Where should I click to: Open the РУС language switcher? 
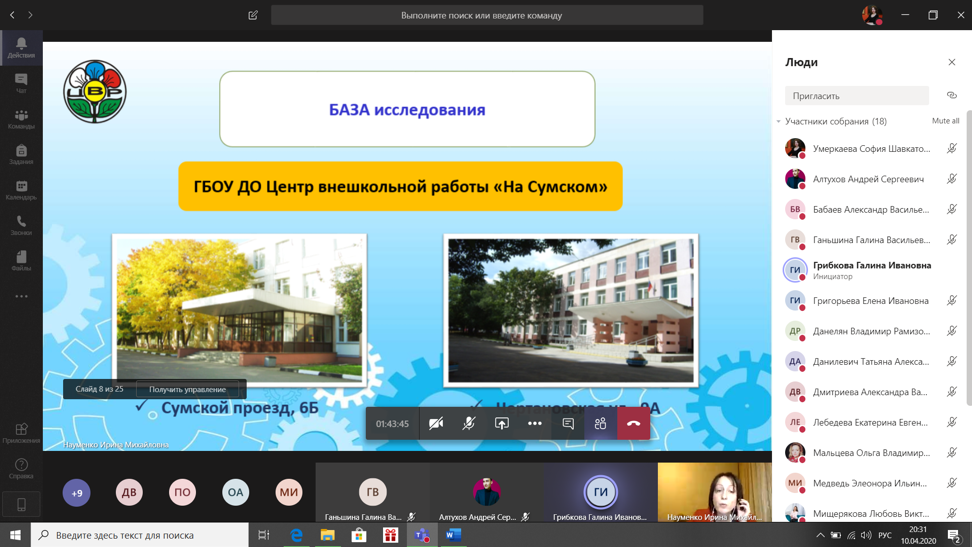coord(885,535)
